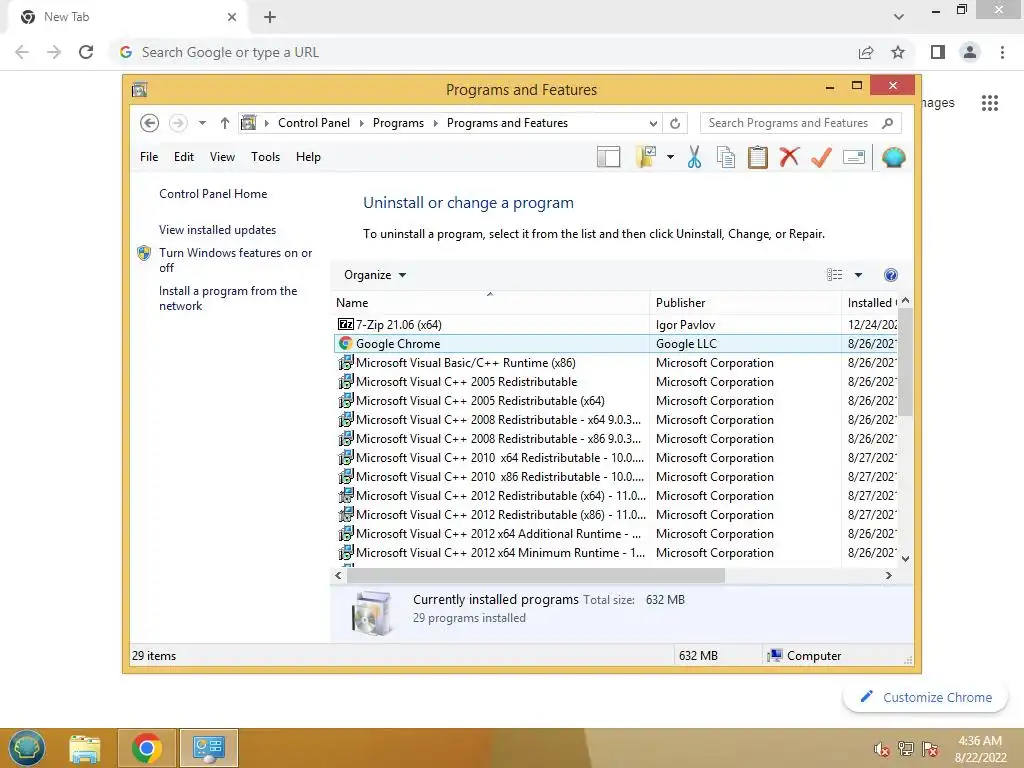The width and height of the screenshot is (1024, 768).
Task: Click the horizontal scrollbar left arrow
Action: pyautogui.click(x=338, y=575)
